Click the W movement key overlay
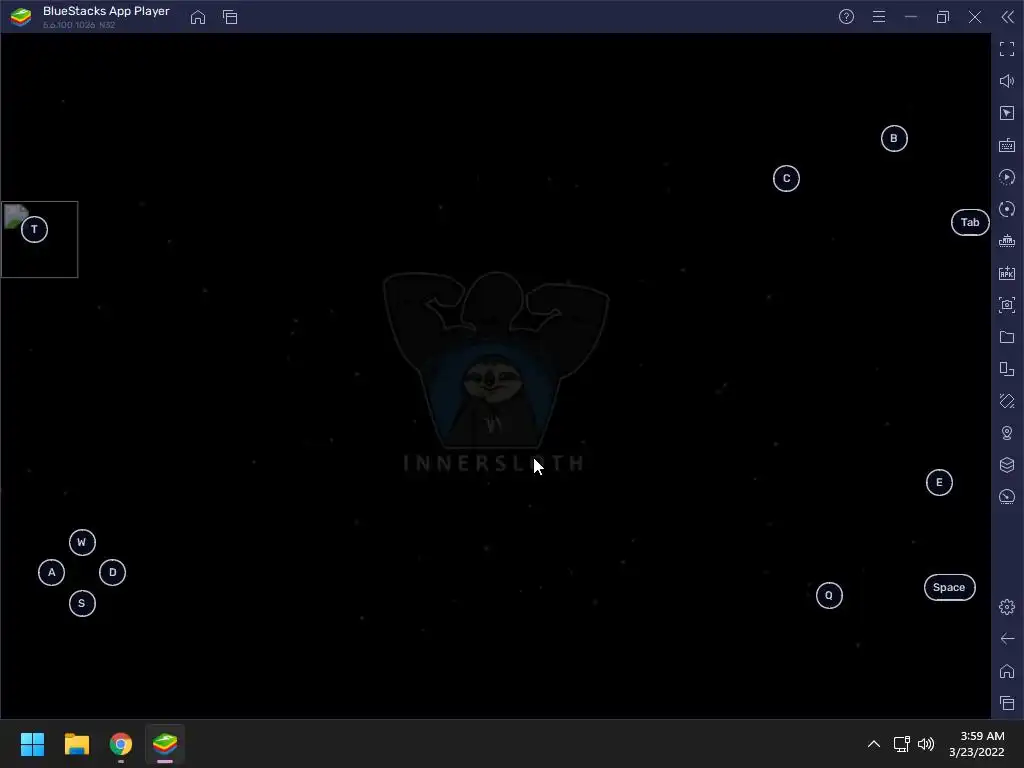This screenshot has width=1024, height=768. coord(82,542)
